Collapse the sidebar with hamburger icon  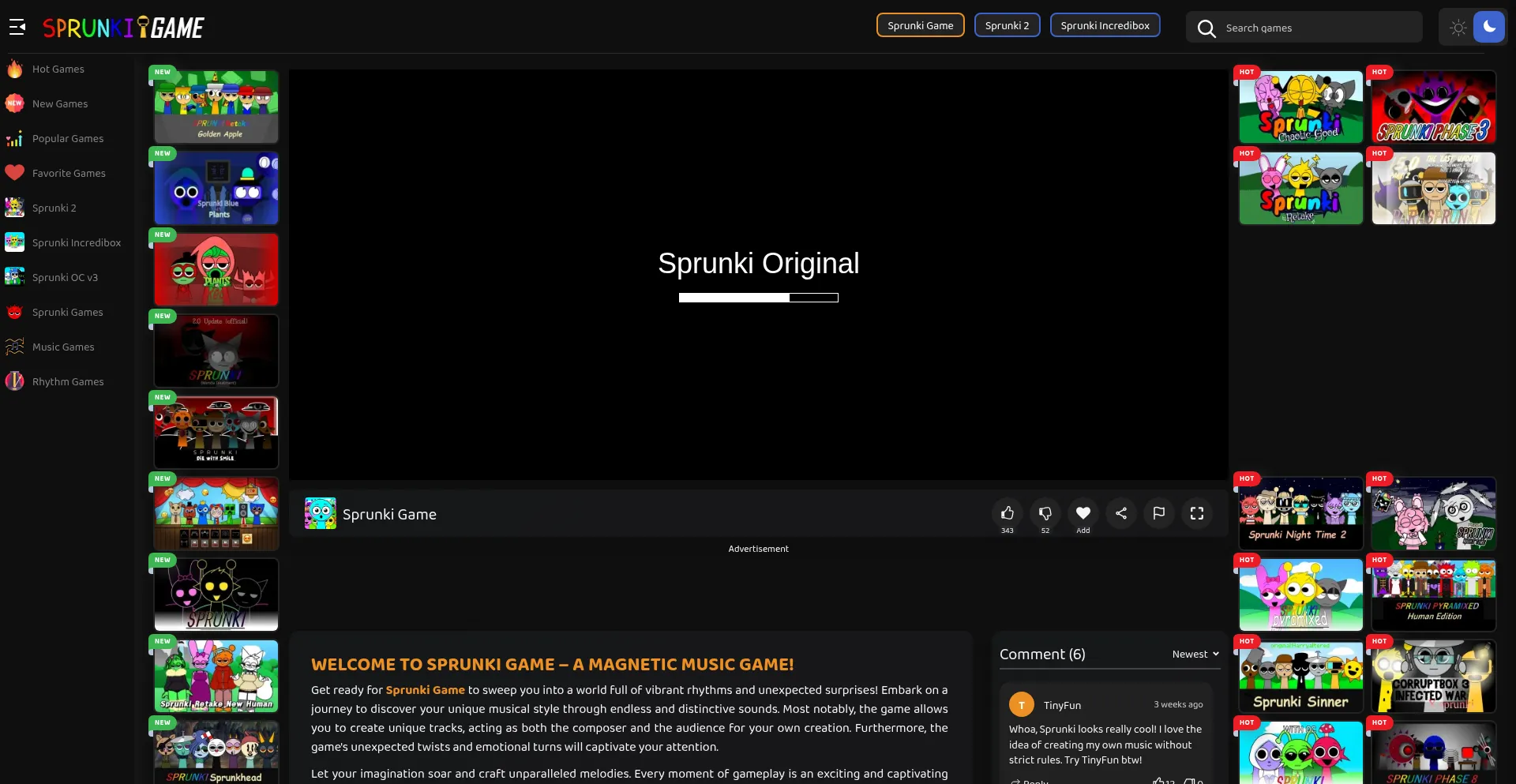17,28
